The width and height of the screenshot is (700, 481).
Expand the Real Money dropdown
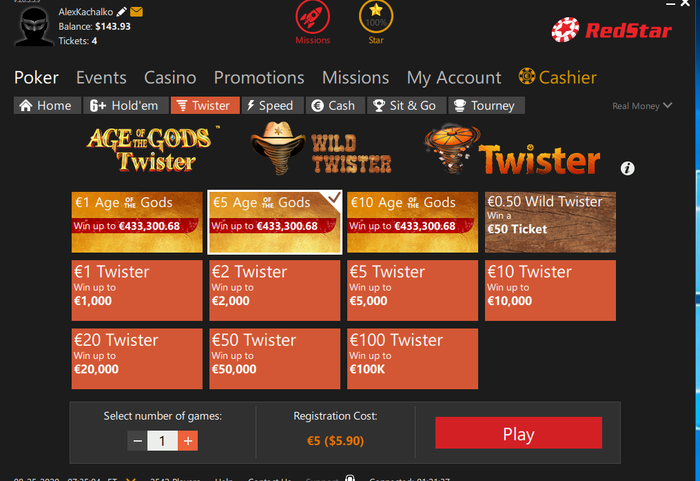[x=642, y=106]
